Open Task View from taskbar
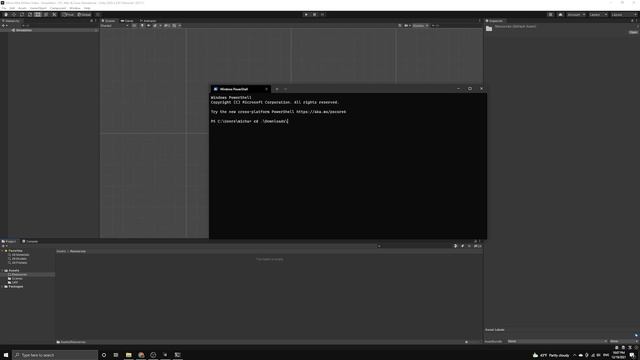The image size is (640, 360). pyautogui.click(x=116, y=355)
